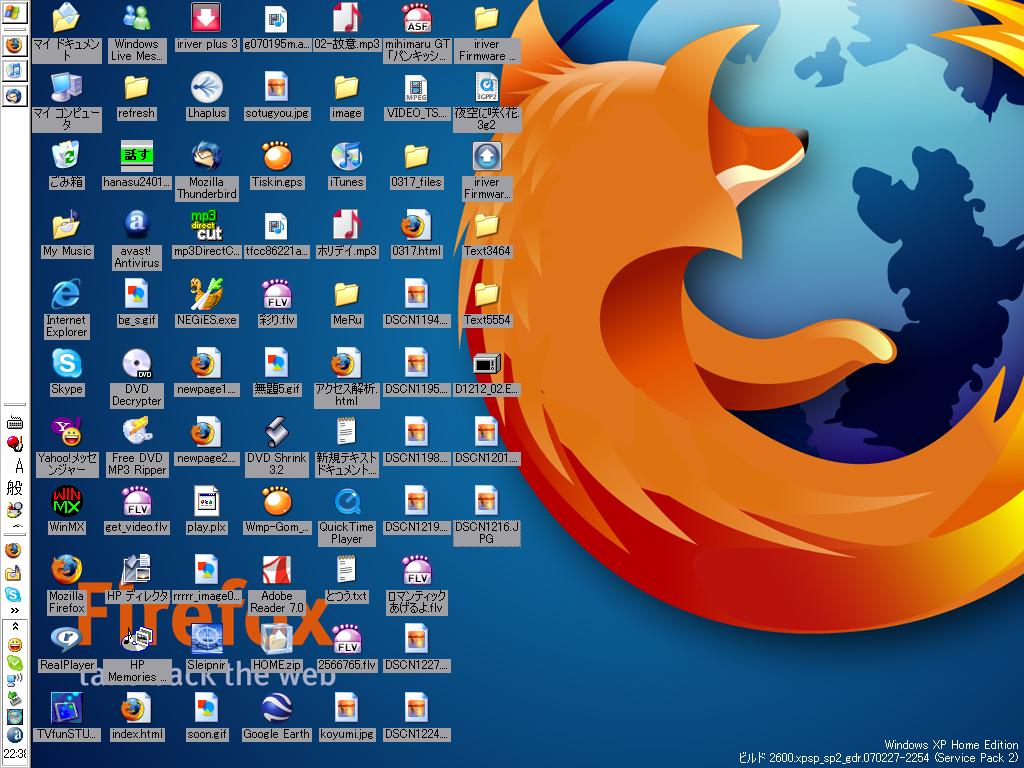
Task: Expand hidden taskbar items with the » chevron
Action: pos(14,610)
